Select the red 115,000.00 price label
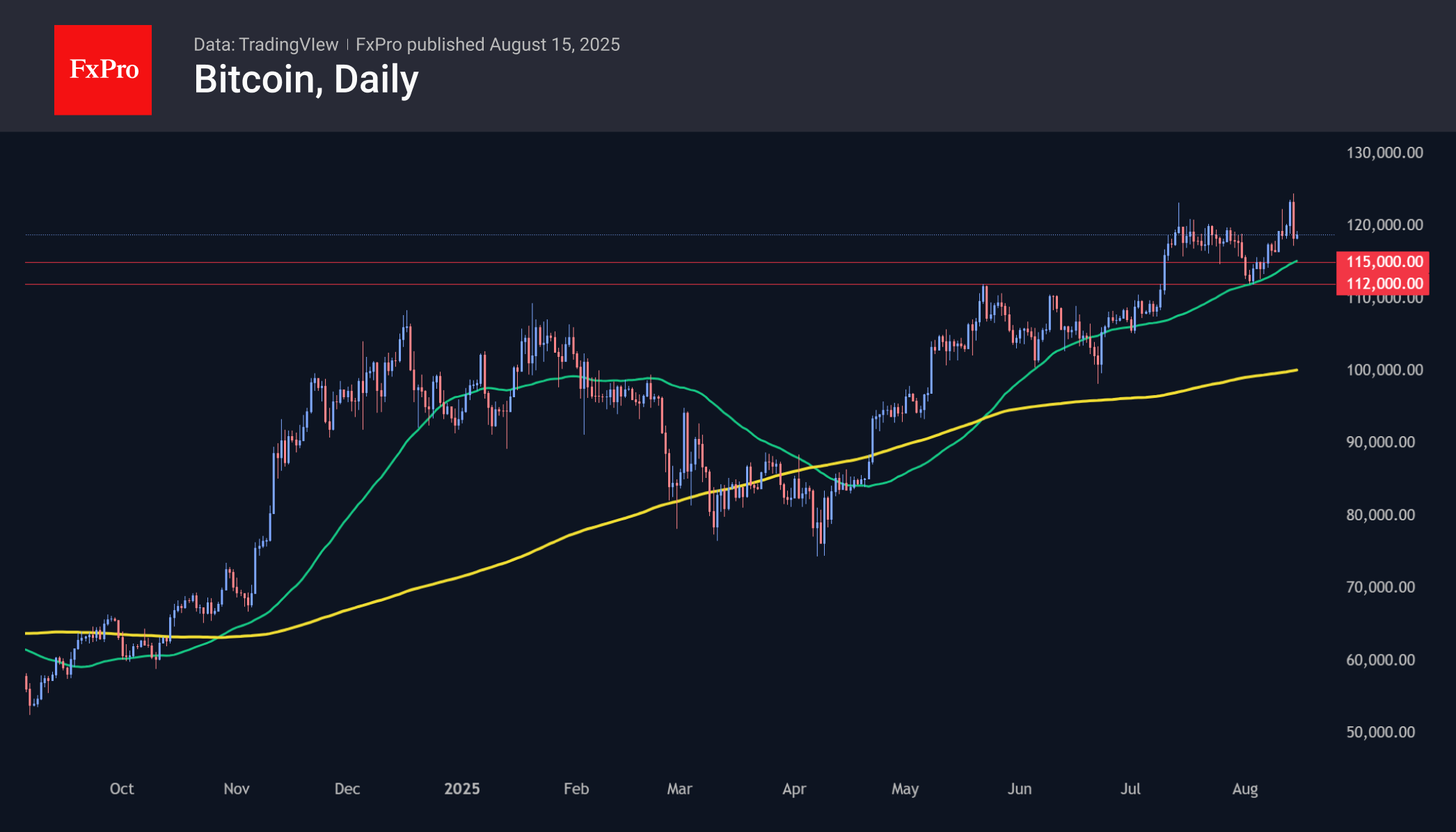The width and height of the screenshot is (1456, 832). tap(1384, 262)
